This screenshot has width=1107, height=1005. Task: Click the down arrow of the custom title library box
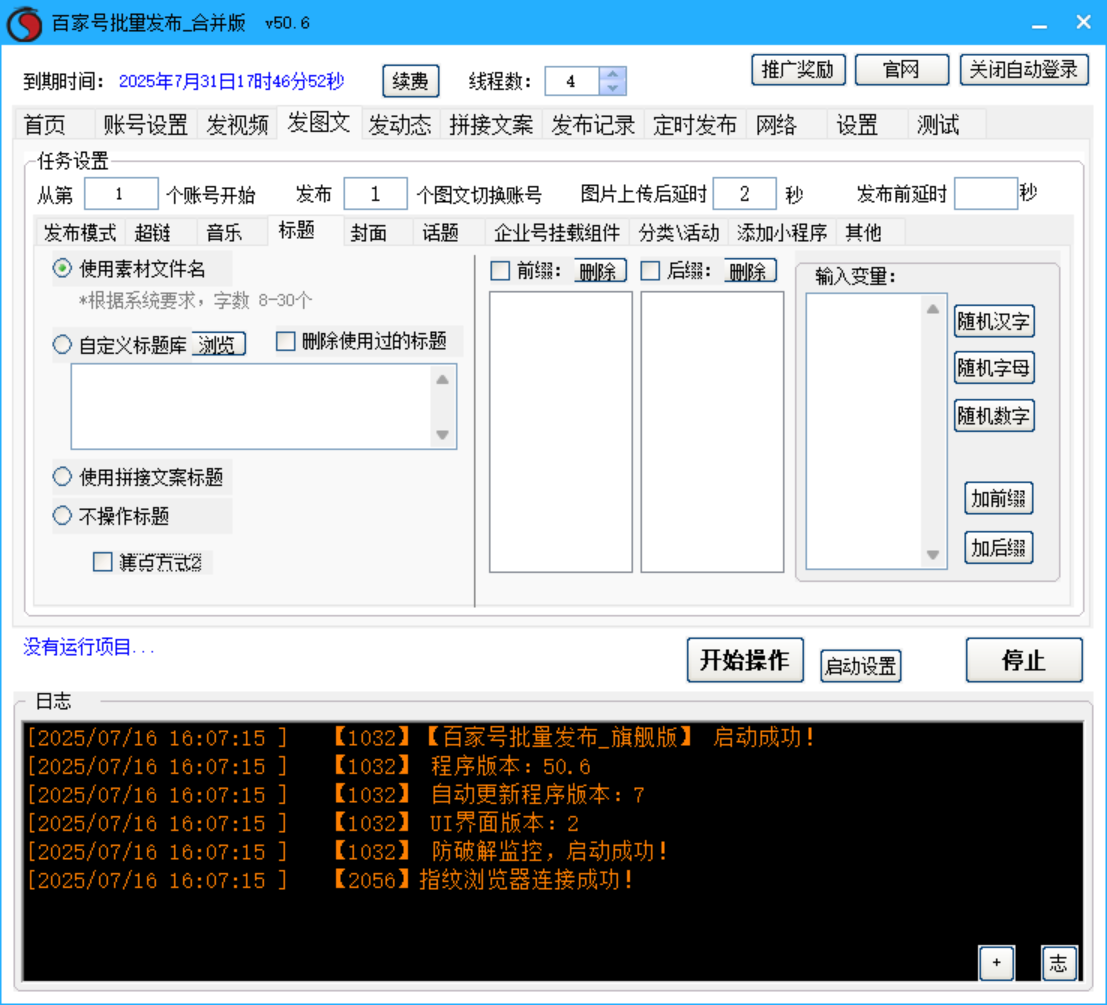pyautogui.click(x=443, y=435)
